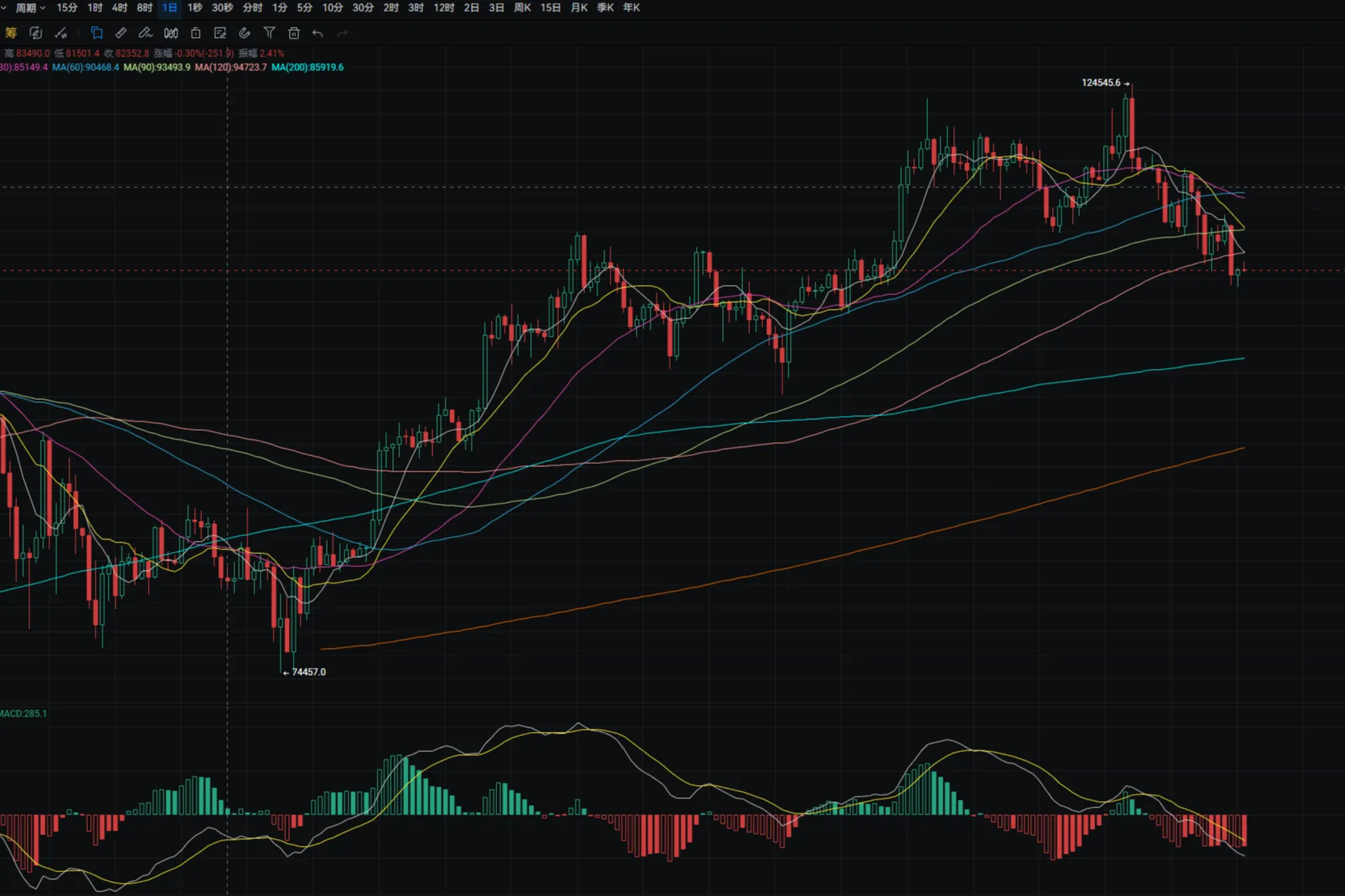Click the 涨幅 -0.30% change value
The width and height of the screenshot is (1345, 896).
click(x=193, y=54)
